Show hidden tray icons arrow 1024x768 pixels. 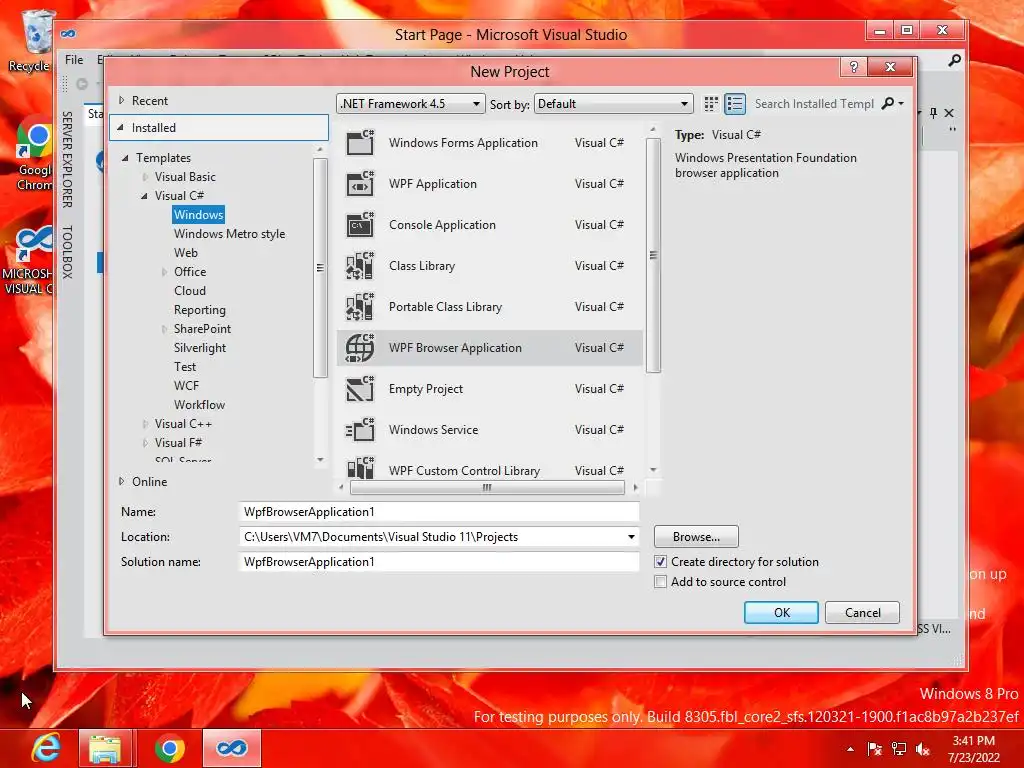tap(850, 749)
